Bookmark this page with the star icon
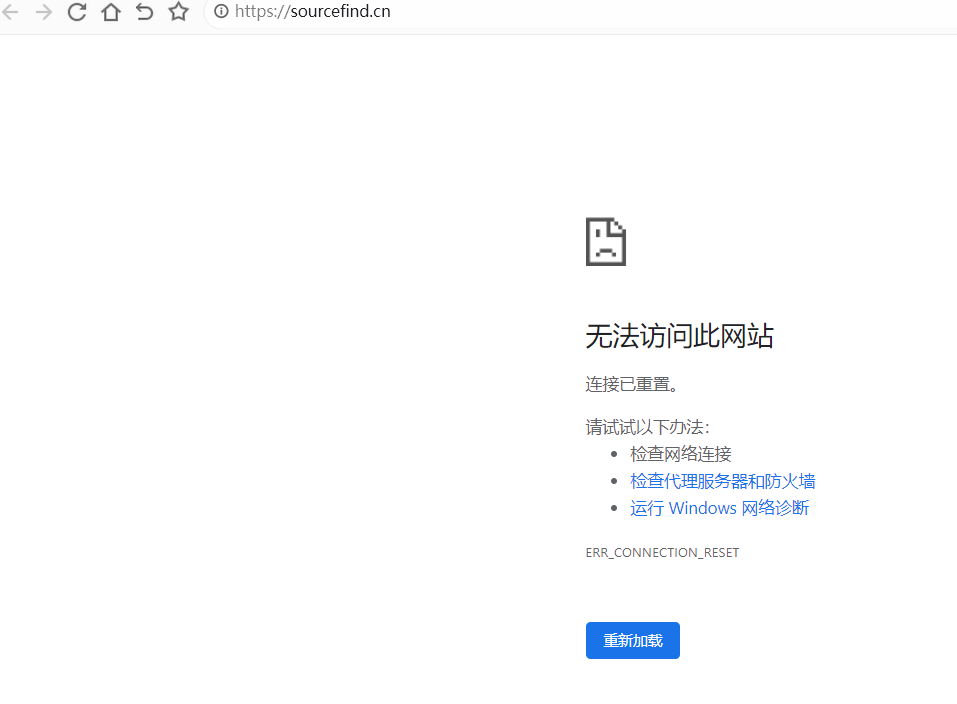The width and height of the screenshot is (957, 704). 178,12
